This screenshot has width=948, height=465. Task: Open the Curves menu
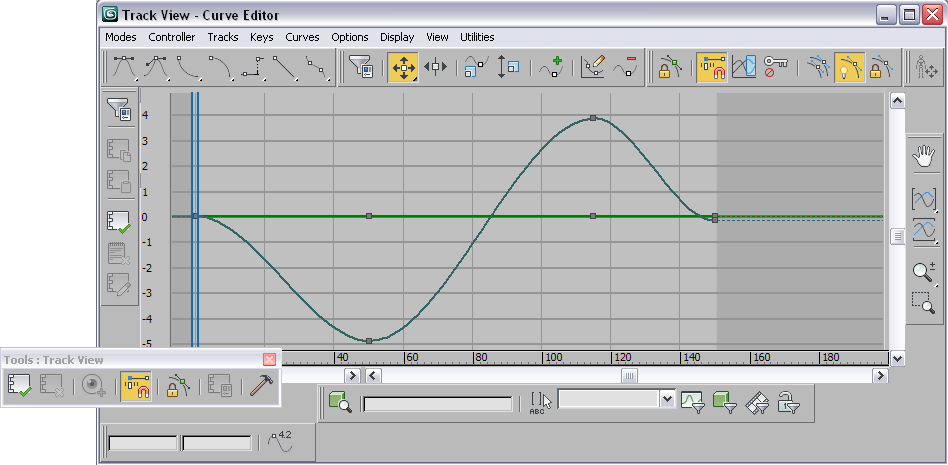(x=302, y=37)
